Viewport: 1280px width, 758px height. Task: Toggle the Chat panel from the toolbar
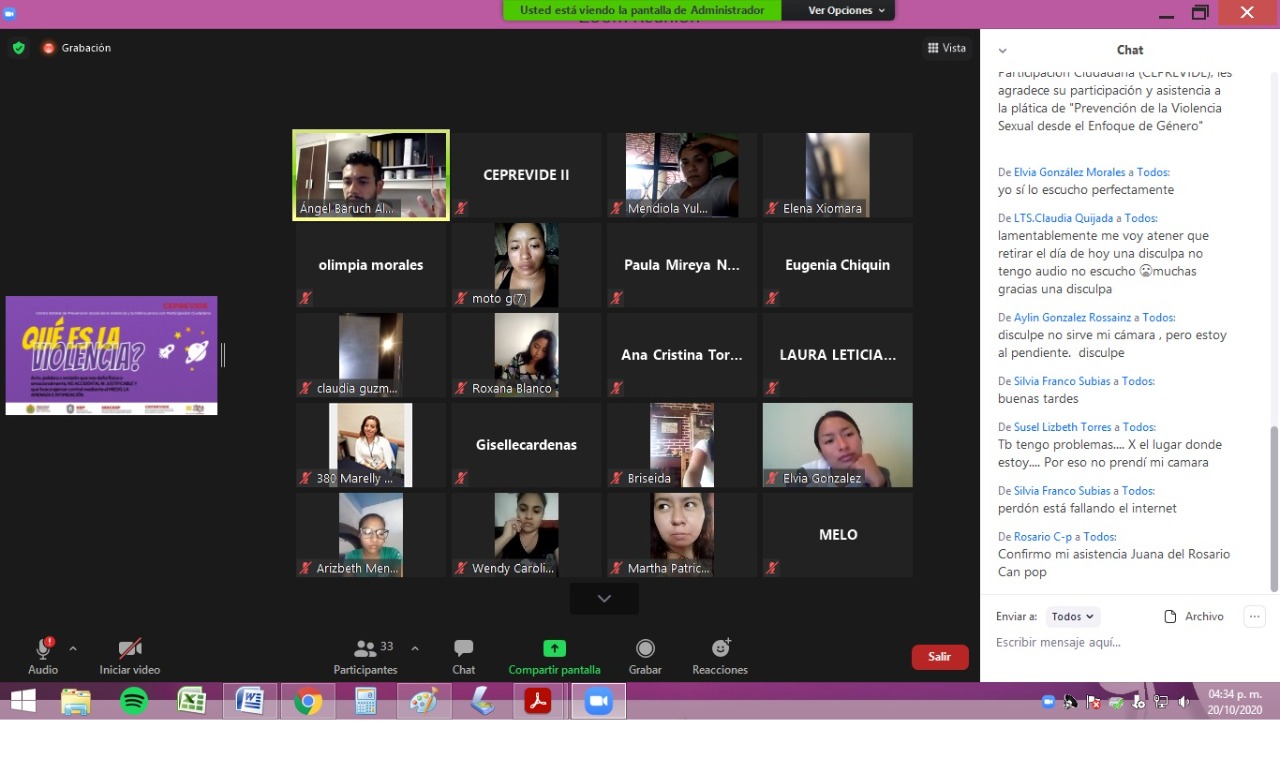point(464,656)
